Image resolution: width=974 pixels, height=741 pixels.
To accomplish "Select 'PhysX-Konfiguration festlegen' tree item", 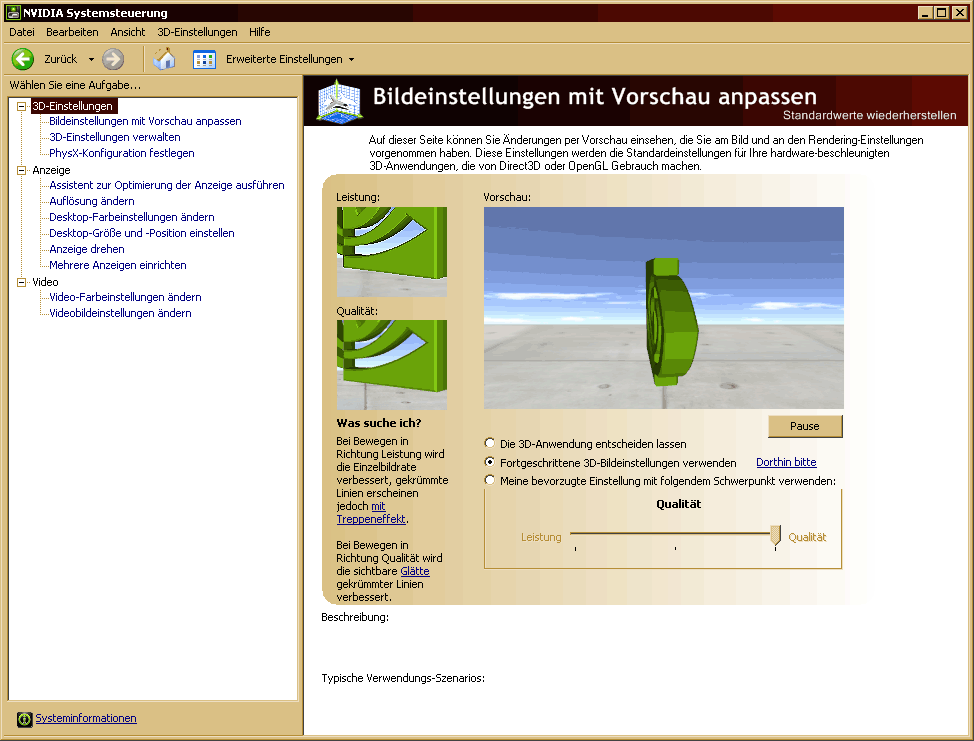I will tap(122, 153).
